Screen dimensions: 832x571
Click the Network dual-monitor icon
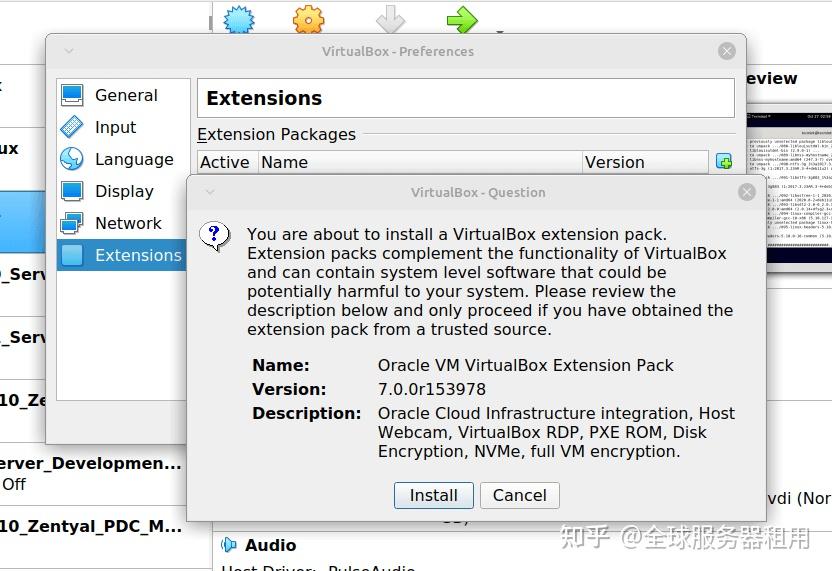[x=72, y=223]
